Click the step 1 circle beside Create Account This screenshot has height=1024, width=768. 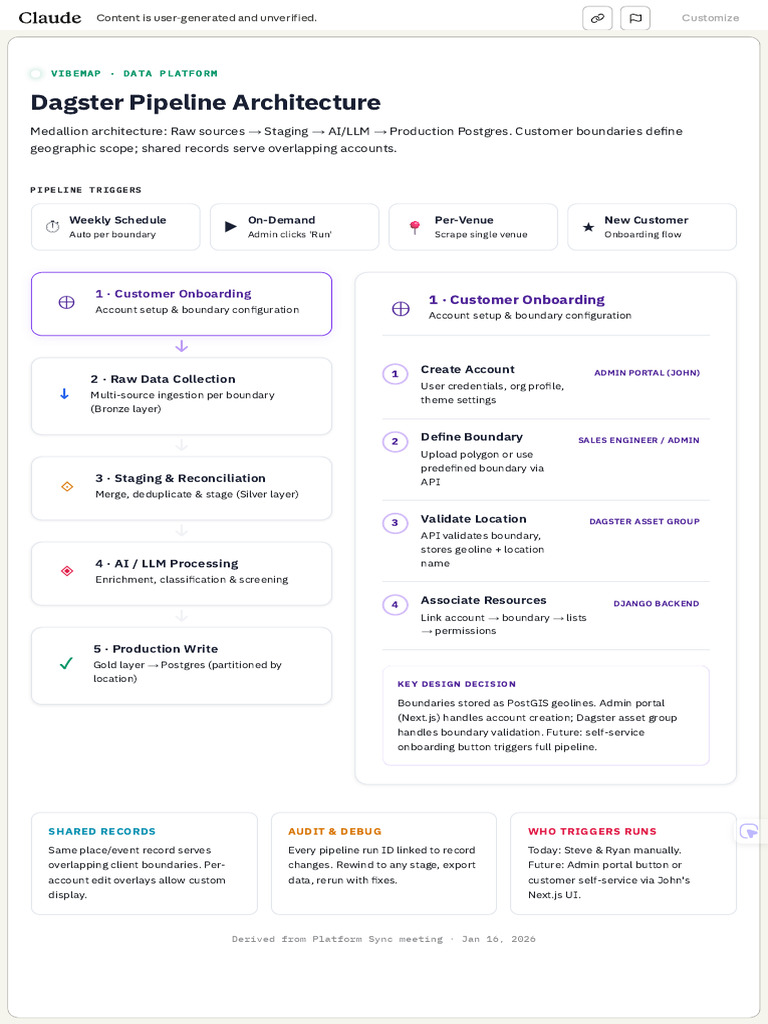tap(394, 374)
